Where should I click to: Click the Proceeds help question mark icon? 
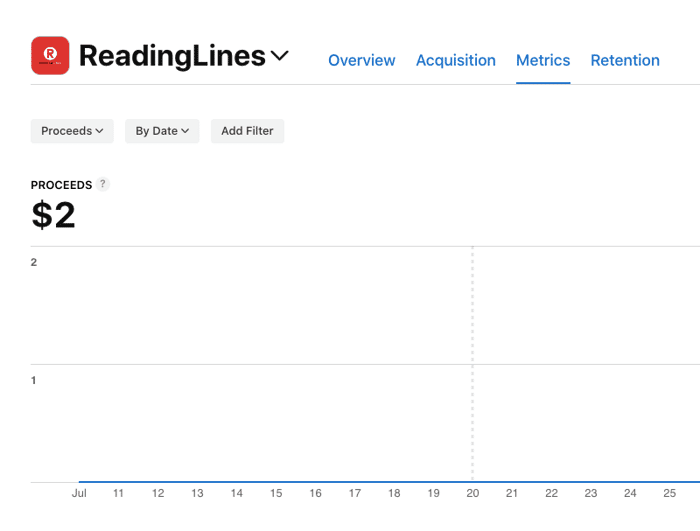click(x=103, y=184)
